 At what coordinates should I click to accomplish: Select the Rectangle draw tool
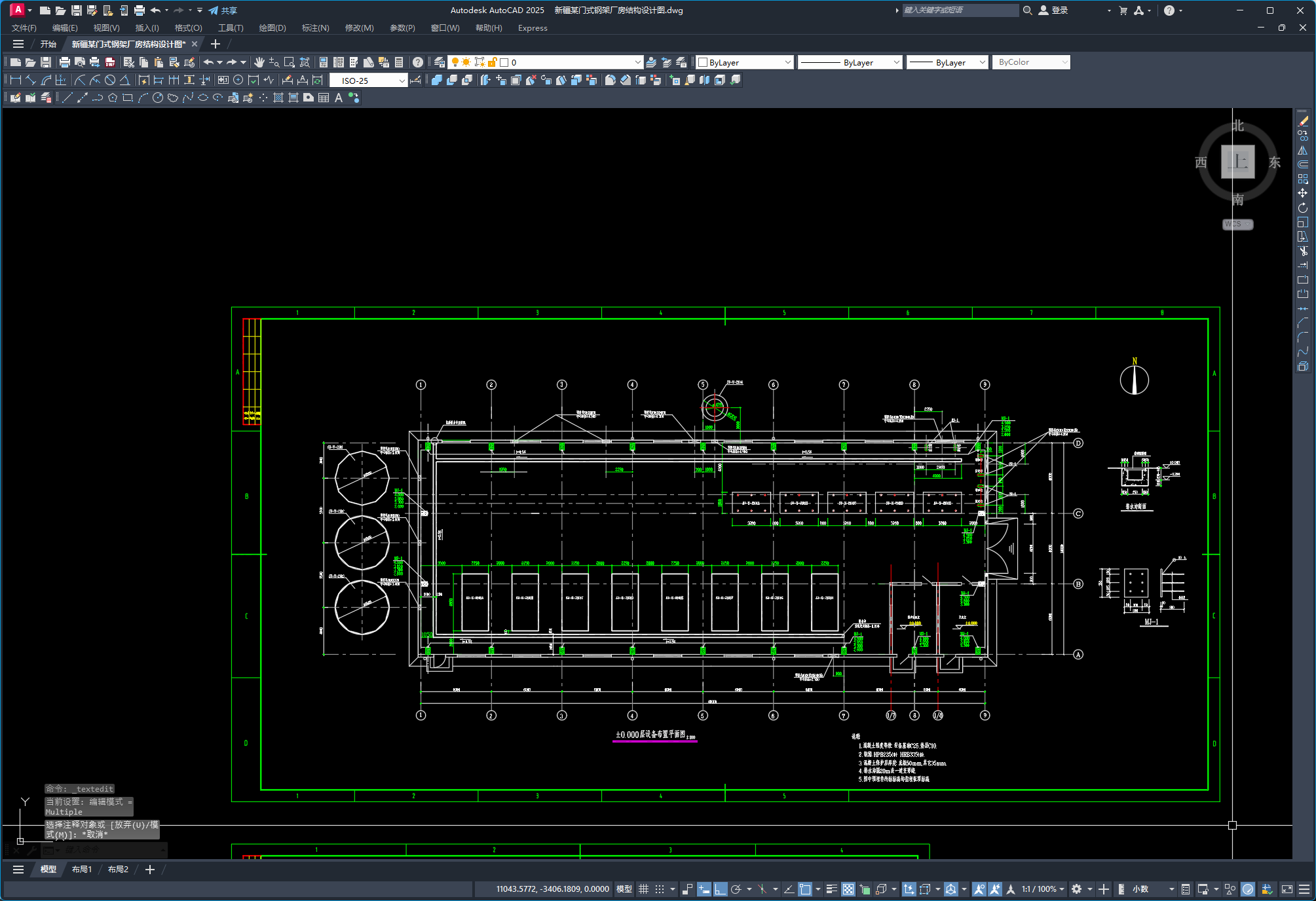[128, 98]
